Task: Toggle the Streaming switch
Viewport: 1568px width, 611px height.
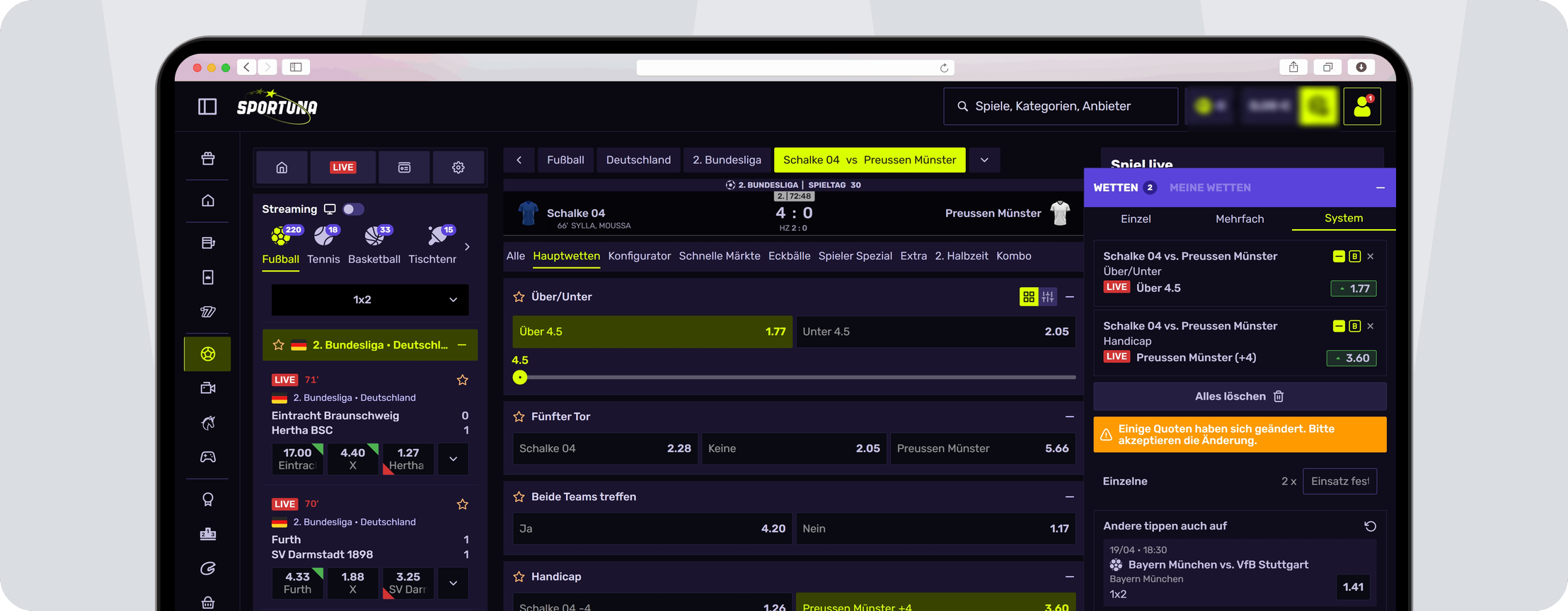Action: pyautogui.click(x=353, y=209)
